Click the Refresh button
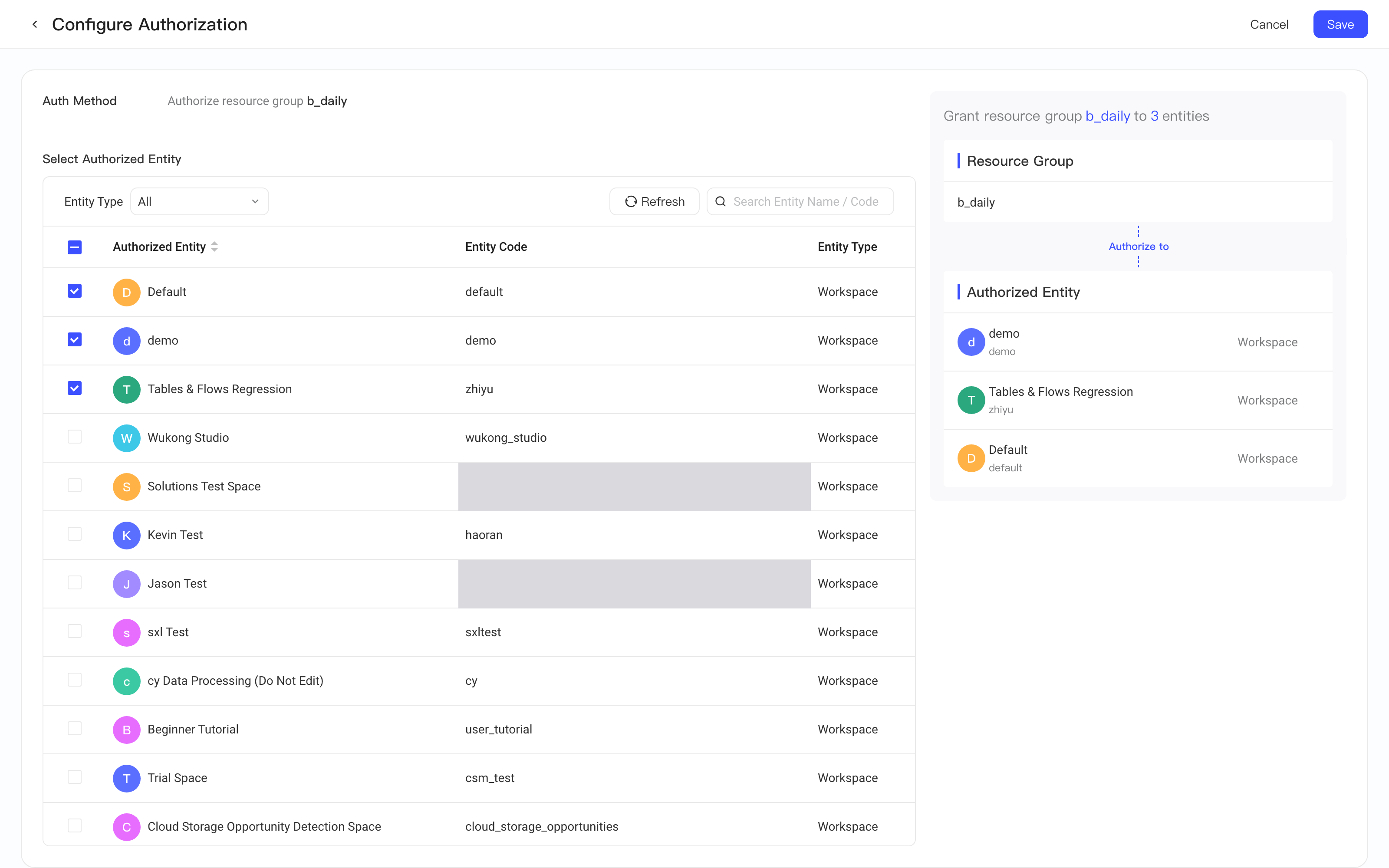 coord(654,201)
